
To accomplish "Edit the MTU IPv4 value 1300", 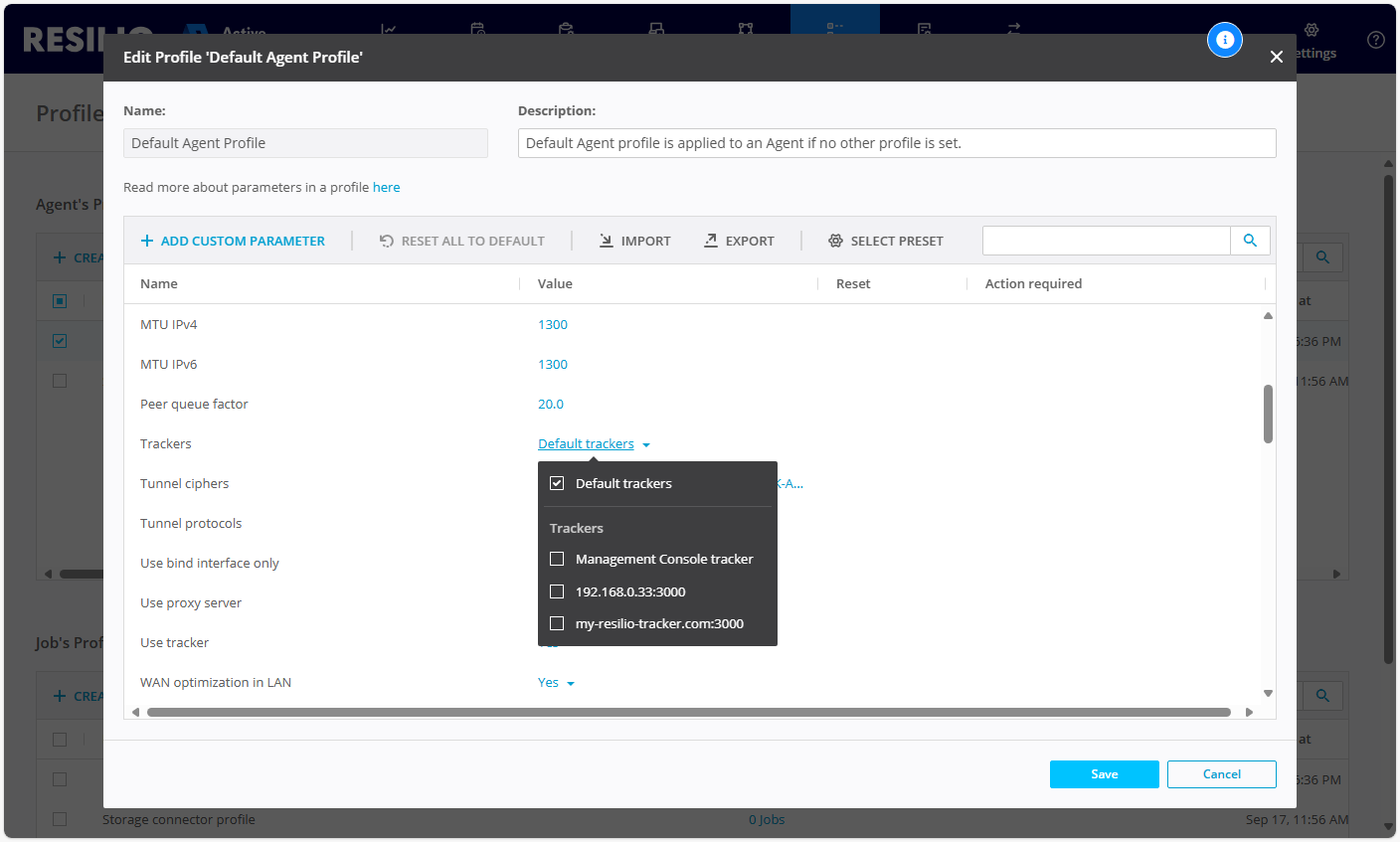I will click(x=553, y=325).
